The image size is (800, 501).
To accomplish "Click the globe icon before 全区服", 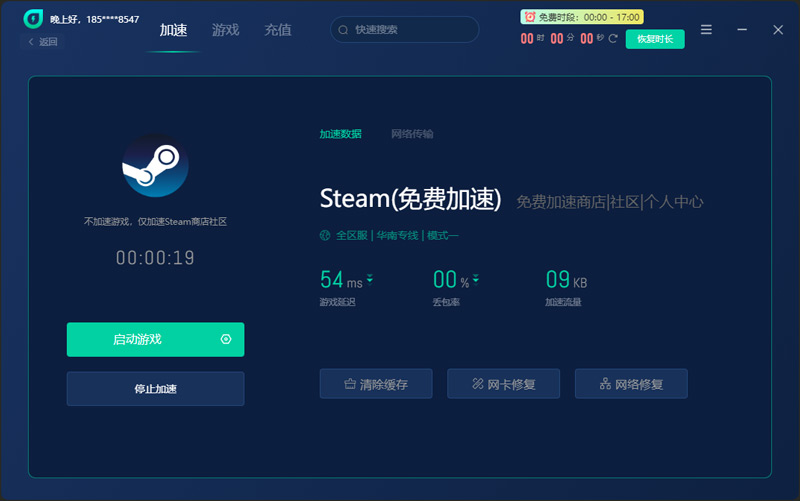I will tap(325, 235).
